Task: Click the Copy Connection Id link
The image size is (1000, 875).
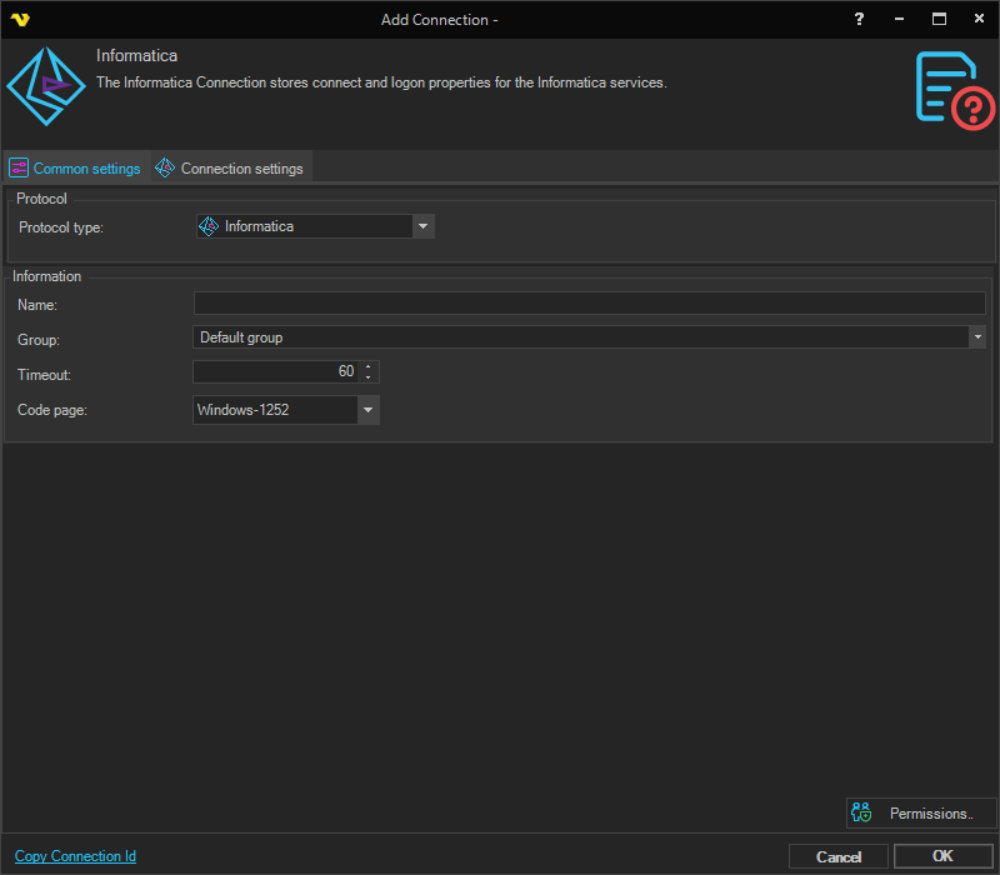Action: pos(75,856)
